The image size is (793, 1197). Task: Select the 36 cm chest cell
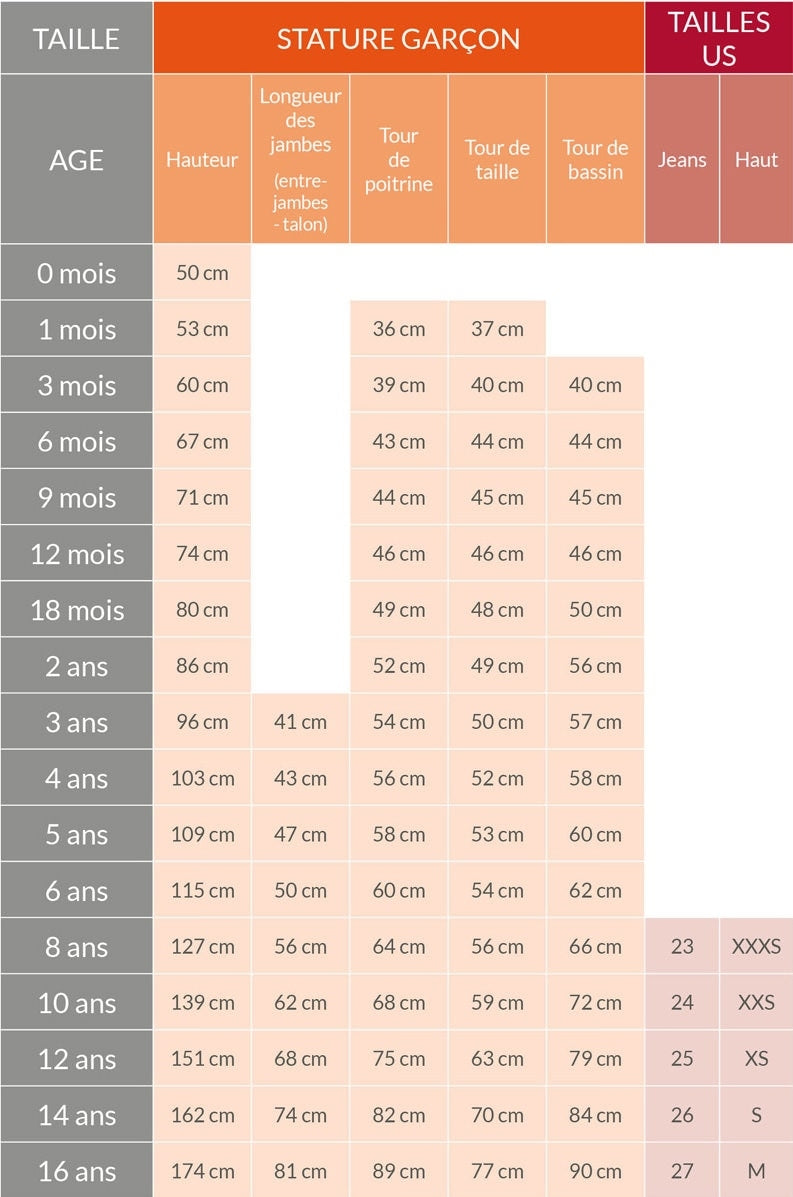(398, 329)
